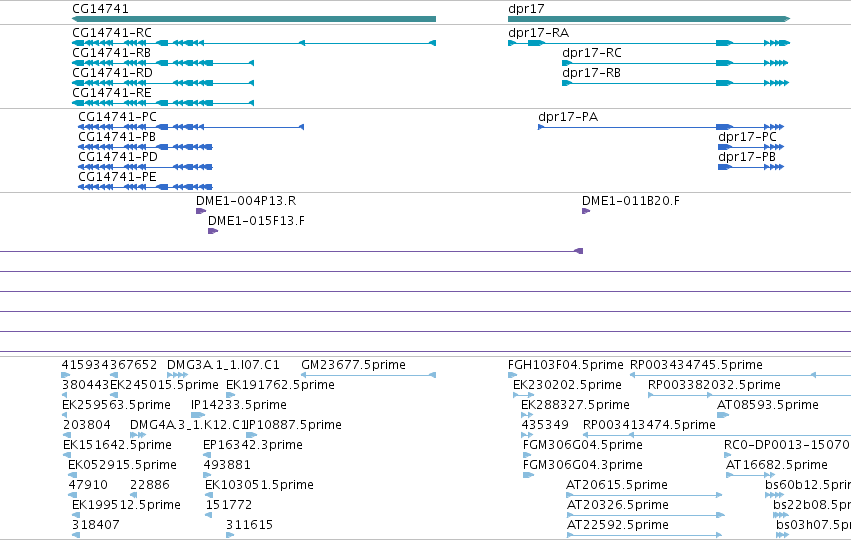The width and height of the screenshot is (851, 540).
Task: Select the AT08593.5prime EST label
Action: coord(768,405)
